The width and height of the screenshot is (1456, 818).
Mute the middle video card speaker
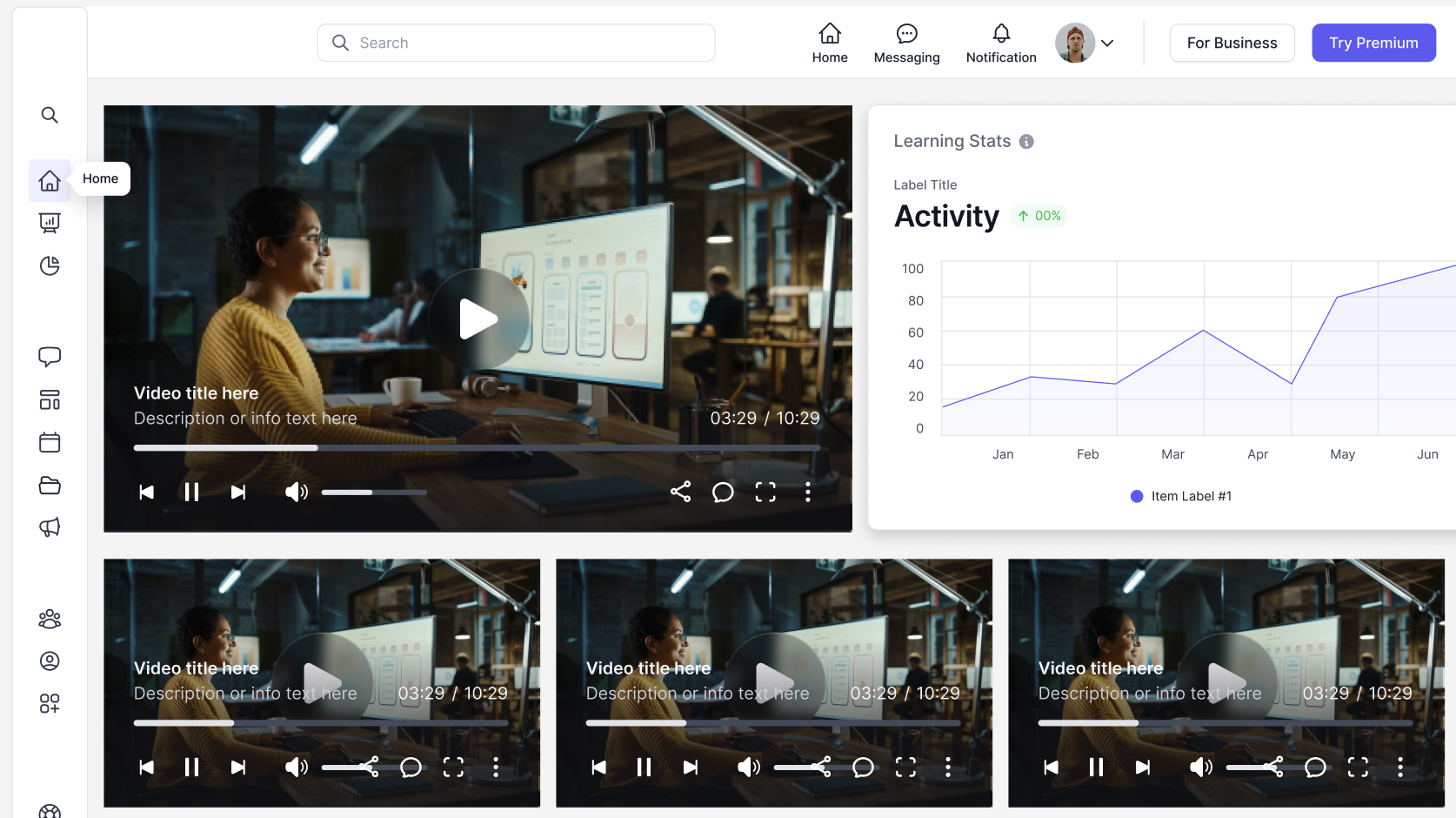[749, 767]
